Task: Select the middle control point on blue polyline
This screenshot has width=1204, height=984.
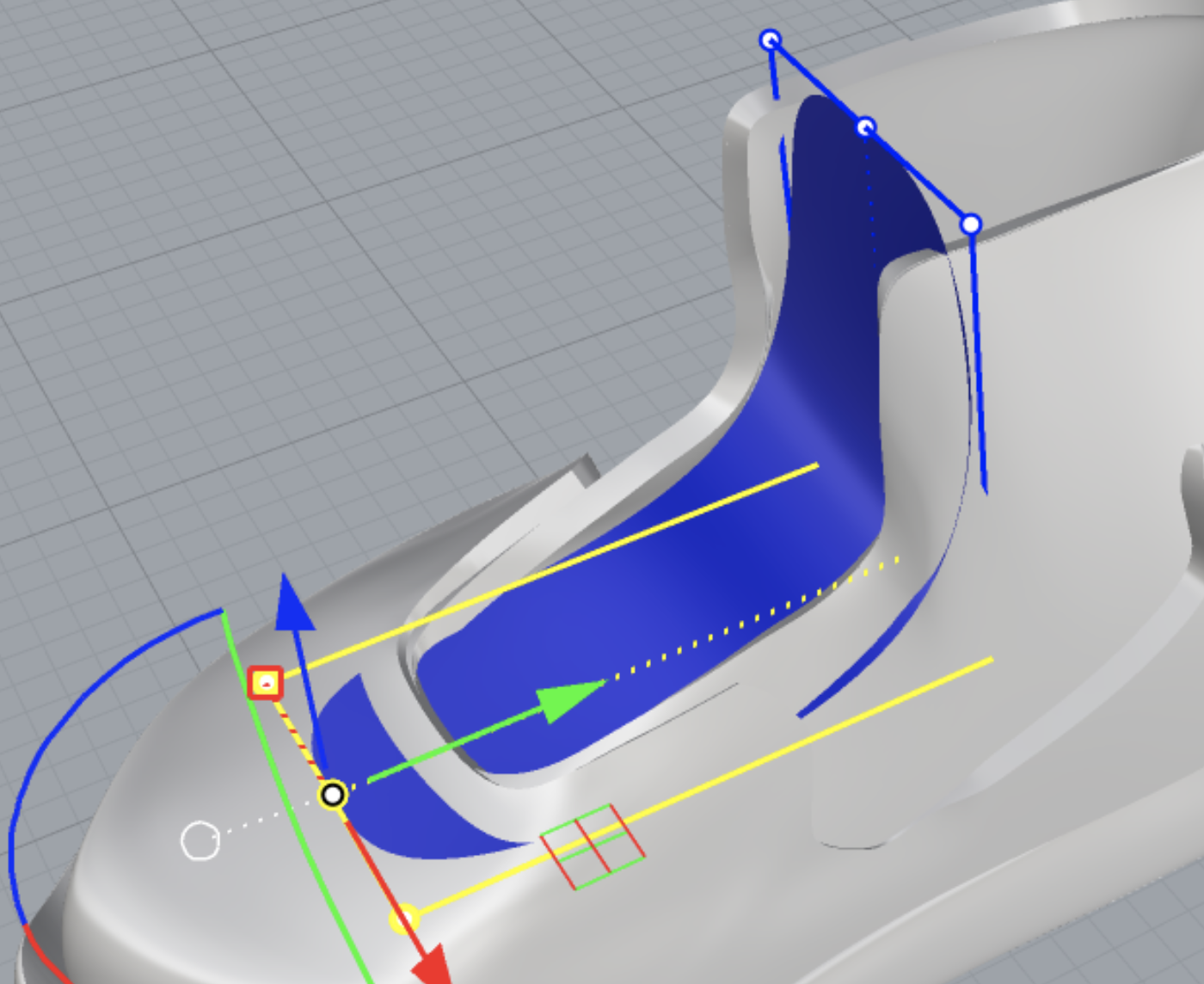Action: coord(866,128)
